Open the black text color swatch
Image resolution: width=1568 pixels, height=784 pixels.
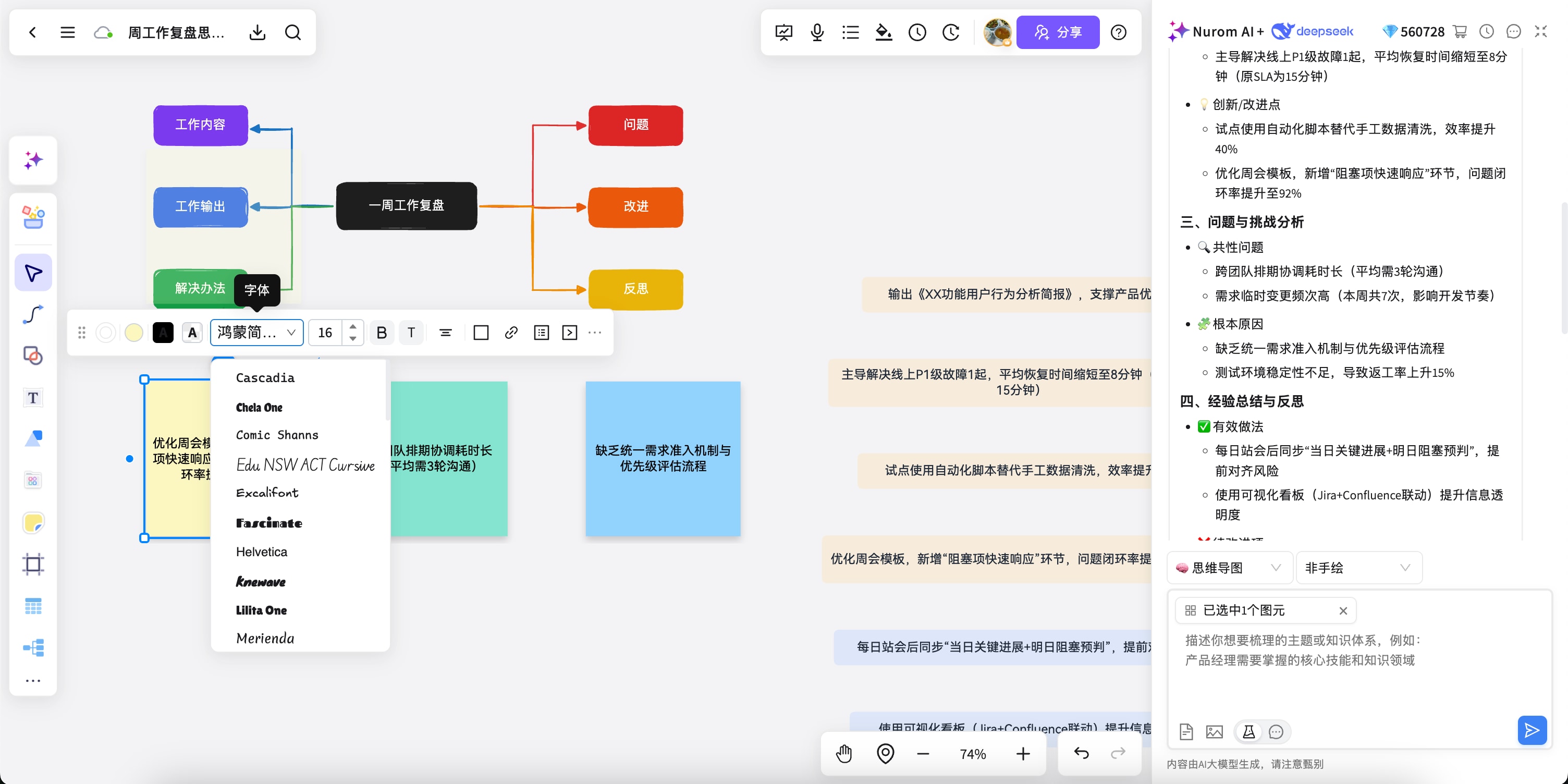[x=163, y=333]
